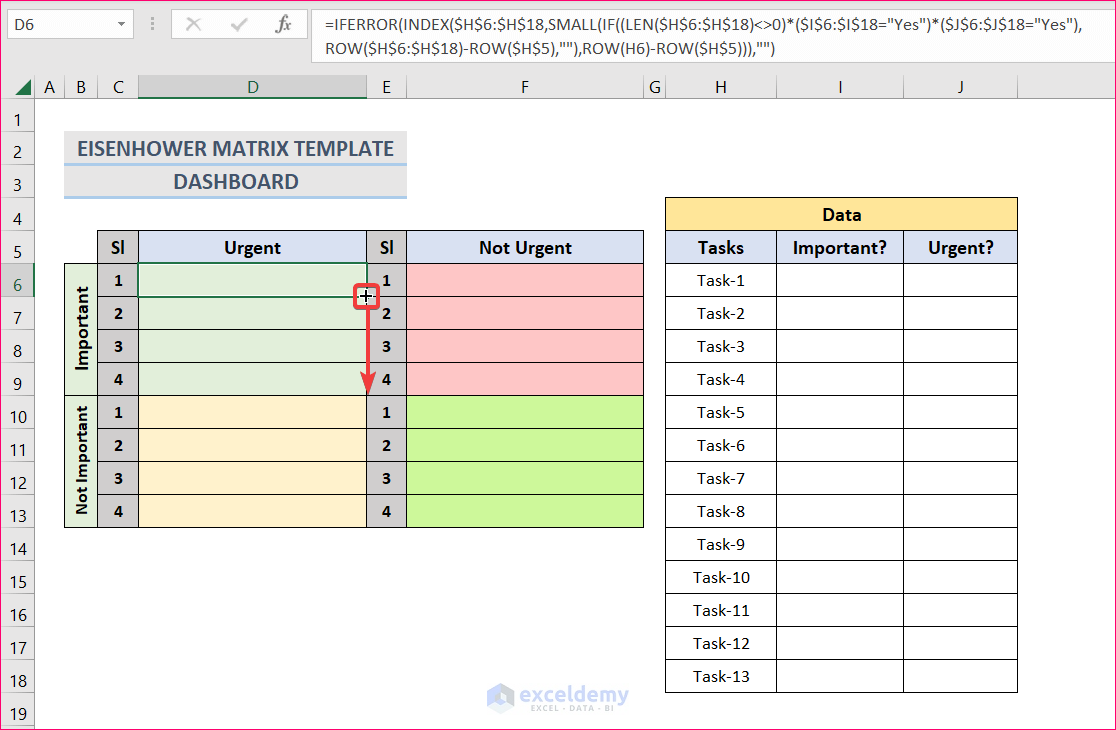The width and height of the screenshot is (1116, 730).
Task: Select the formula bar options dots handle
Action: 152,25
